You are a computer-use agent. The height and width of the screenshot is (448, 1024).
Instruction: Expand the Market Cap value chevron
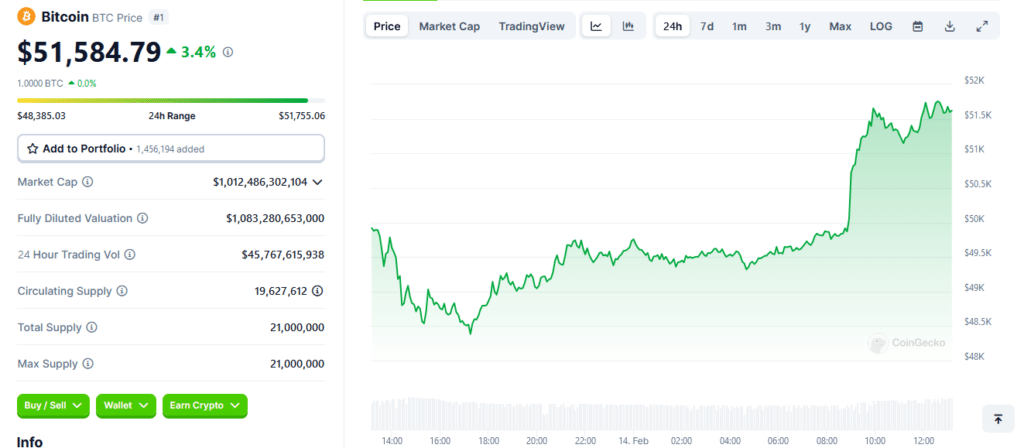(x=317, y=182)
